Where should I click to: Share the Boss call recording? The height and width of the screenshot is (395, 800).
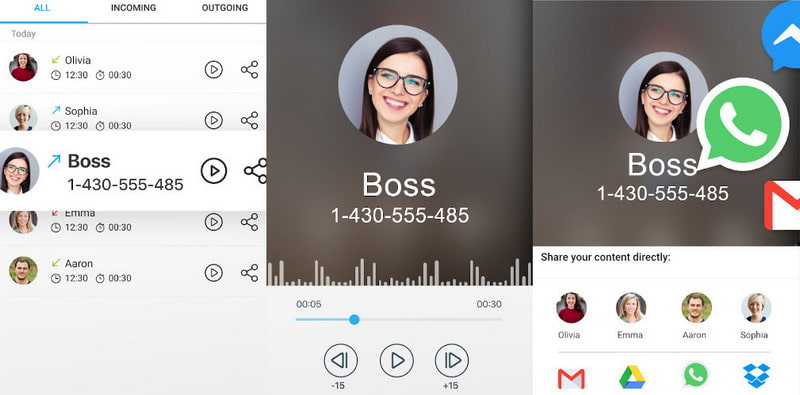255,170
